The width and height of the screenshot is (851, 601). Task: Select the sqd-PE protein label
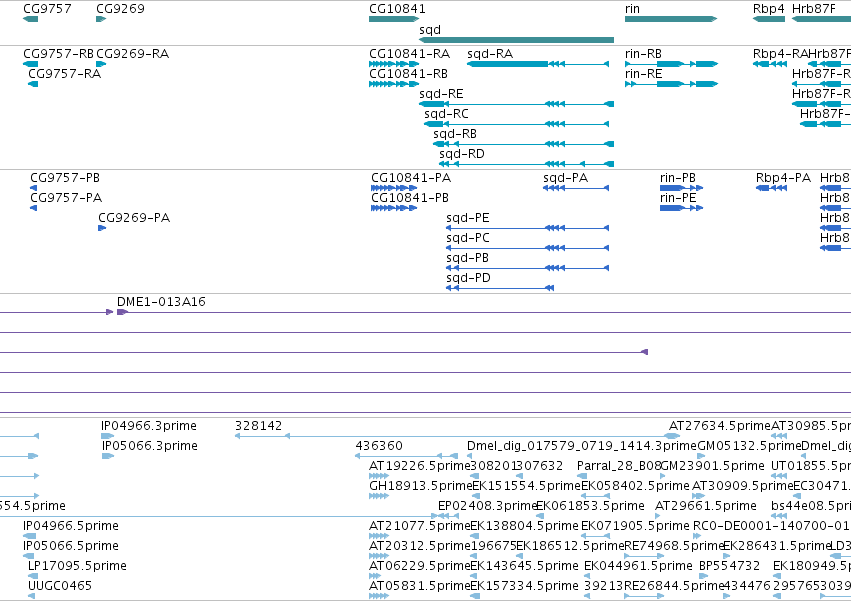(468, 218)
